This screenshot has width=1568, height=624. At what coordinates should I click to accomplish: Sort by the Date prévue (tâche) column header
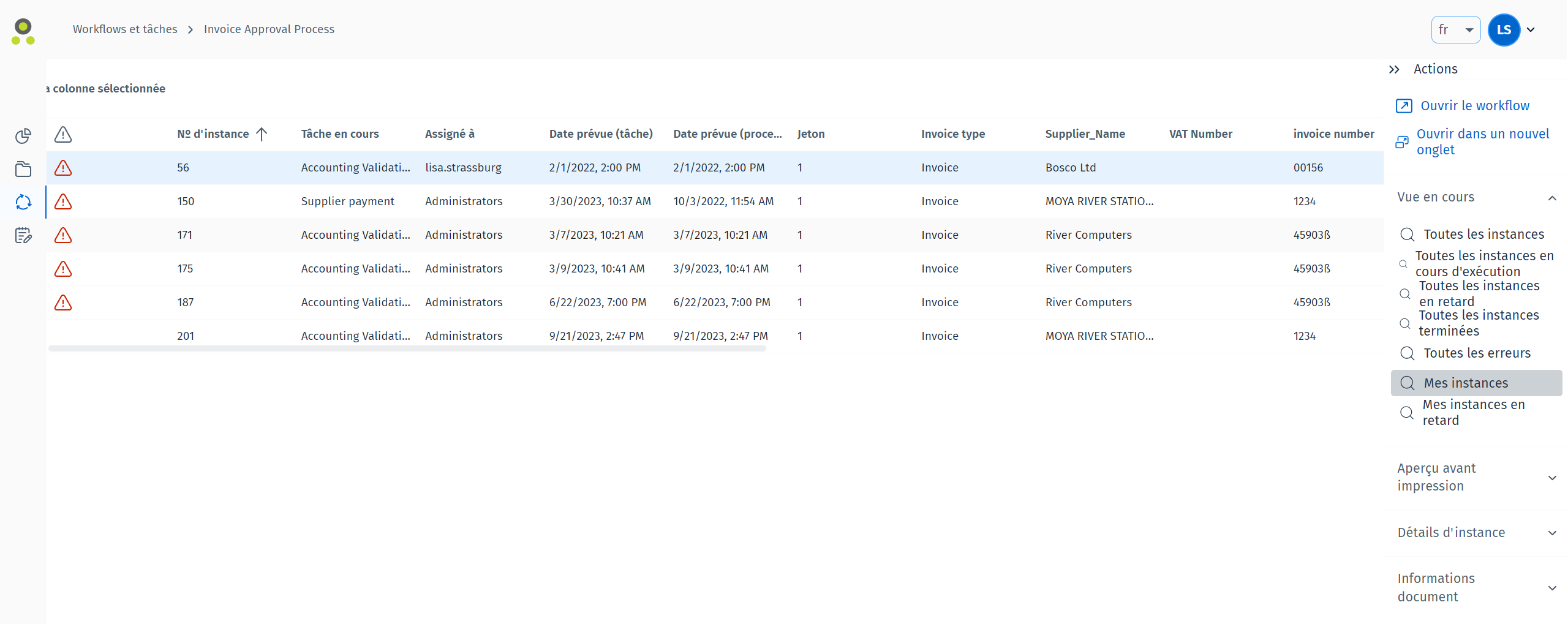click(x=601, y=134)
